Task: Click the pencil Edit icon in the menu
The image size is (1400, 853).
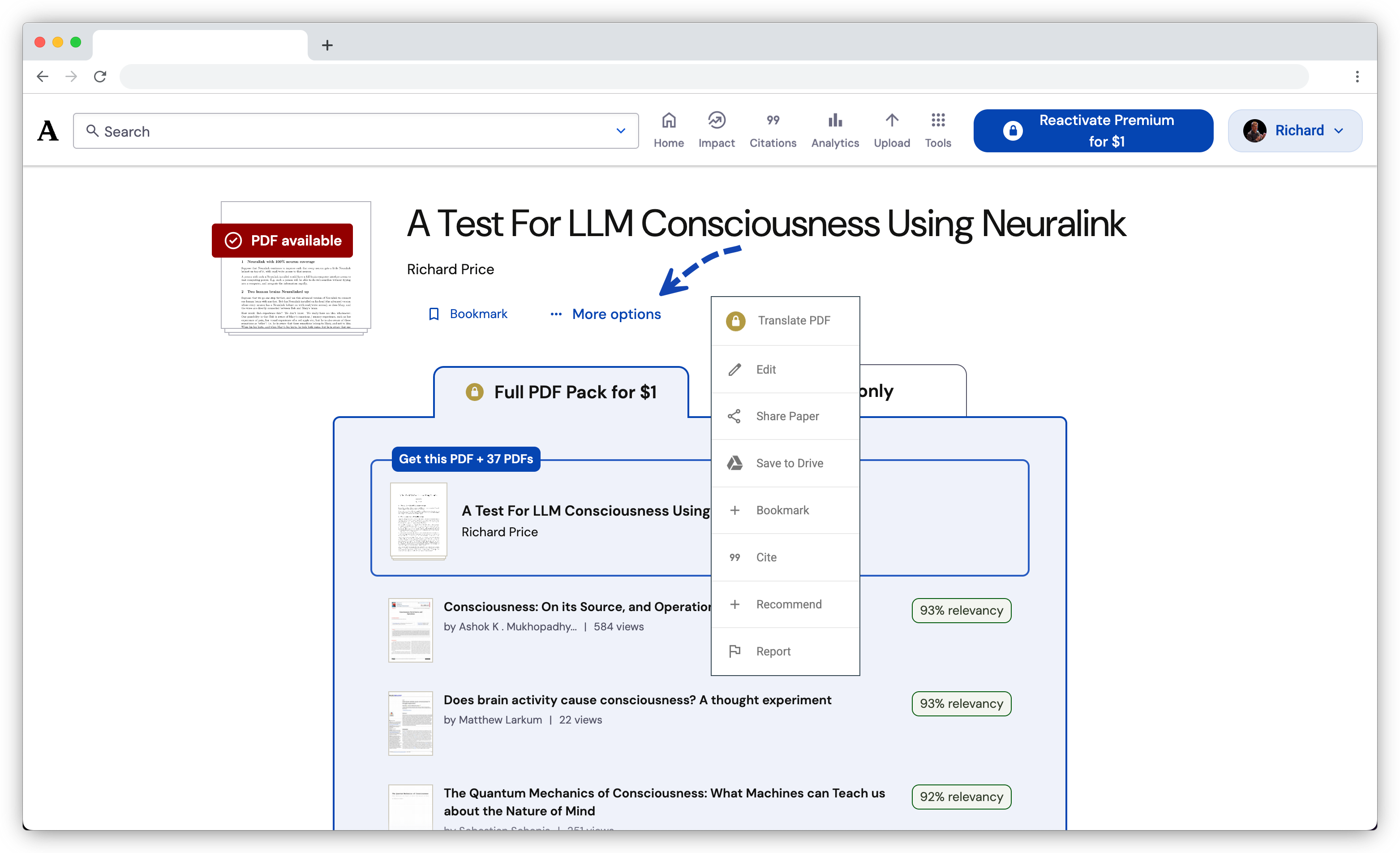Action: 734,370
